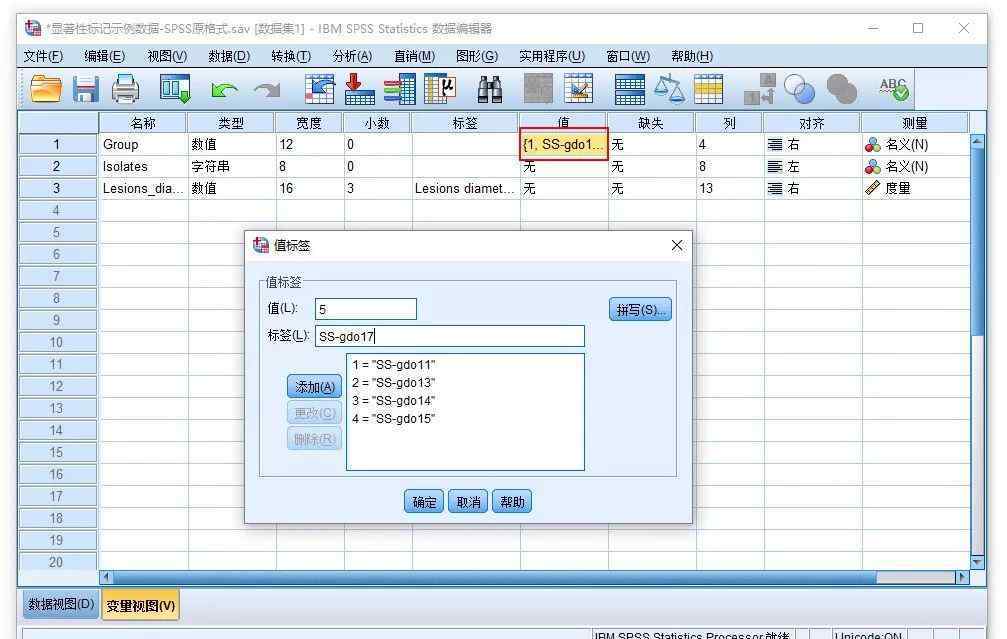Image resolution: width=1007 pixels, height=639 pixels.
Task: Click the Isolates variable name cell
Action: click(143, 166)
